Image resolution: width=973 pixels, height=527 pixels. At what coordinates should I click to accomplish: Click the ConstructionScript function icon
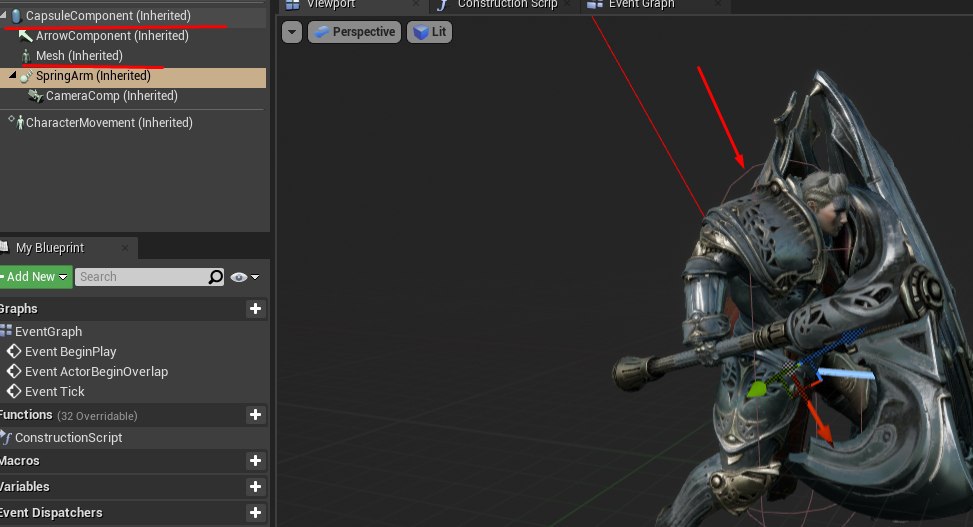coord(6,437)
